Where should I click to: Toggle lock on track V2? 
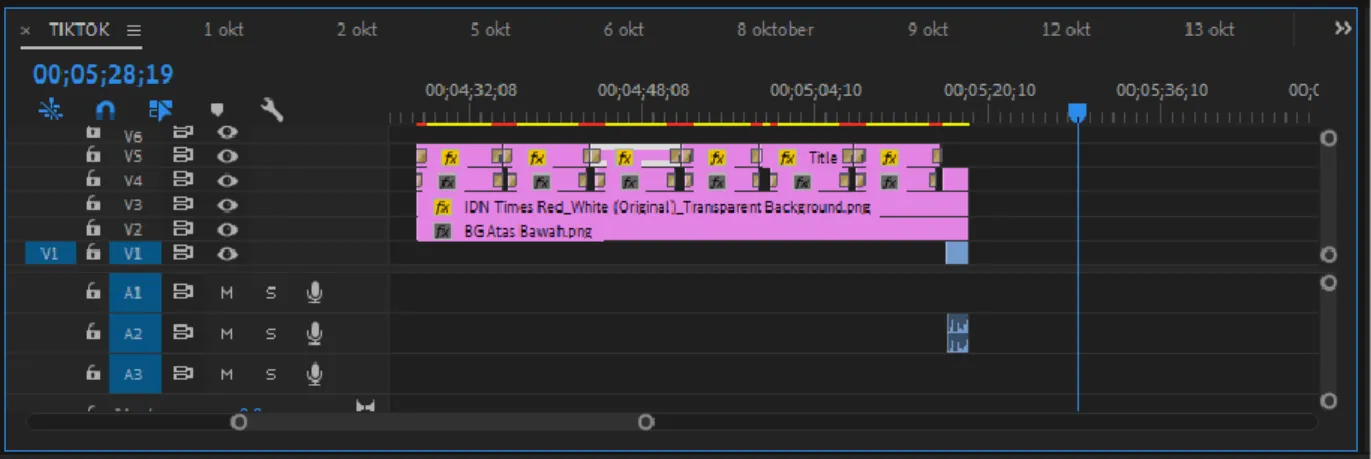pos(93,229)
